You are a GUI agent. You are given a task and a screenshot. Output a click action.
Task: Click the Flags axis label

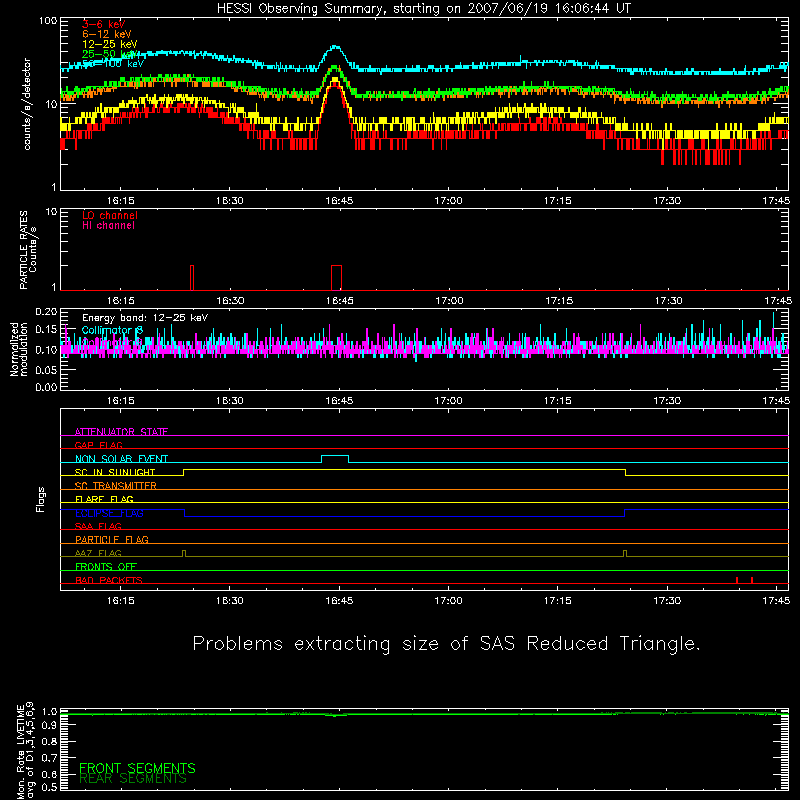(41, 499)
